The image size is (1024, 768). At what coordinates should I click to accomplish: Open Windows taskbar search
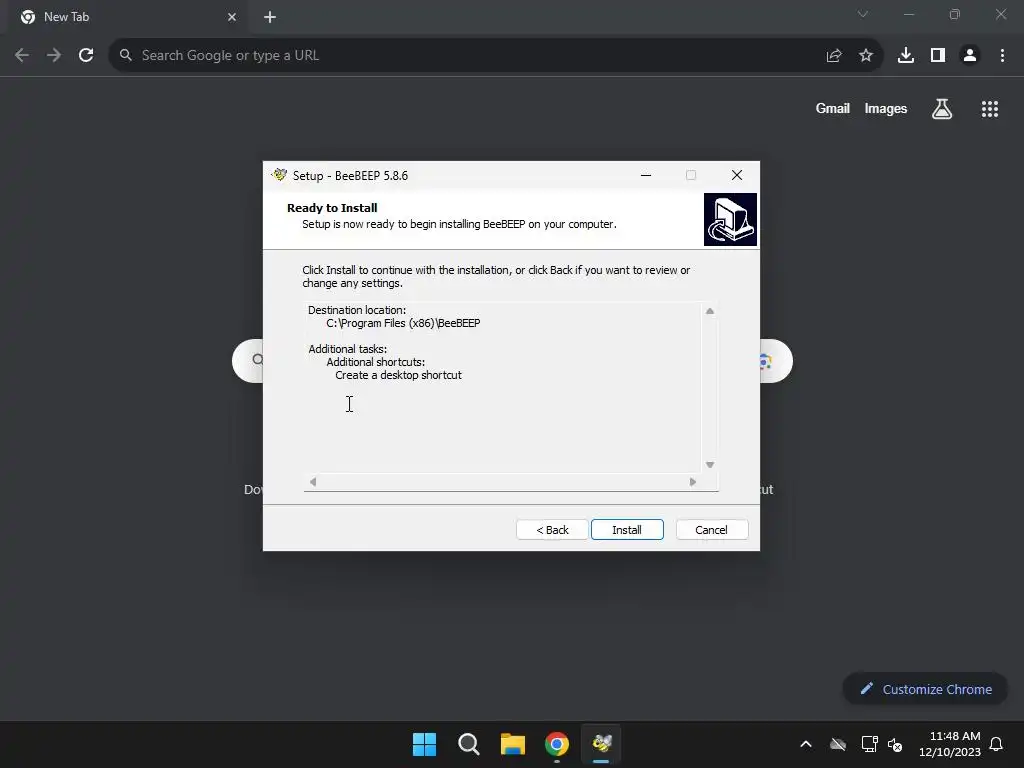(469, 744)
